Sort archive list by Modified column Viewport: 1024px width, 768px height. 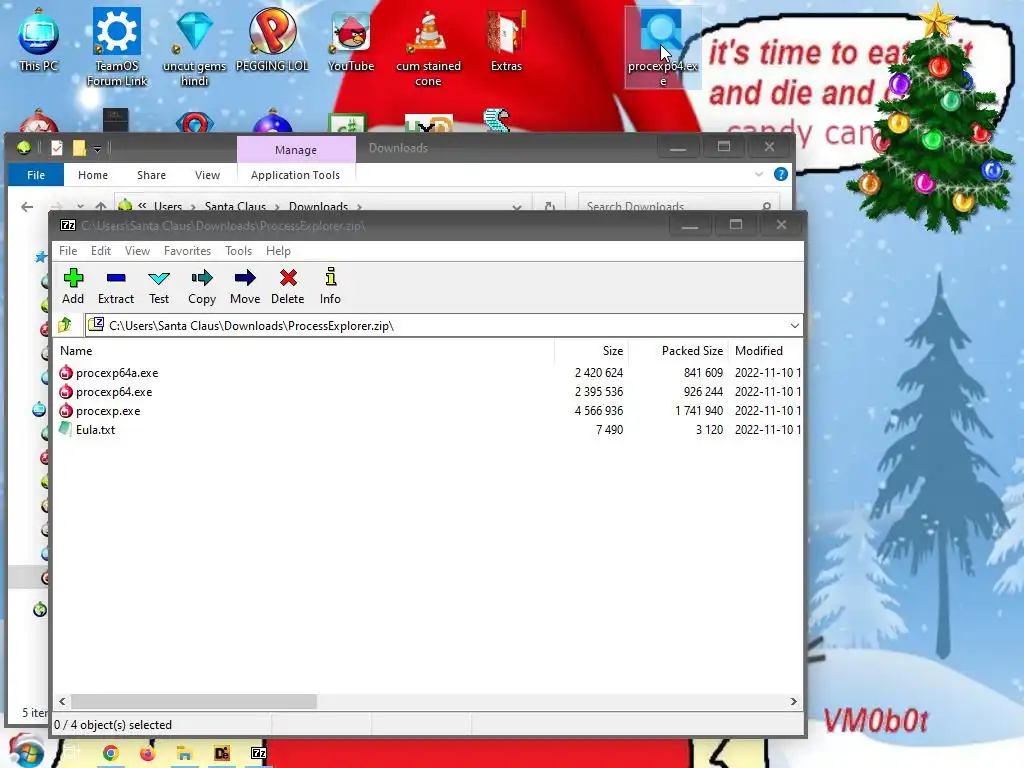tap(765, 351)
